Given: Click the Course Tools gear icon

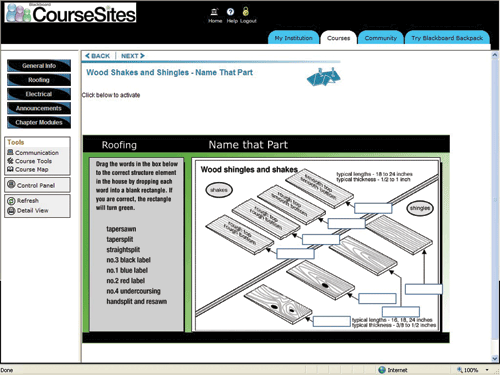Looking at the screenshot, I should point(10,161).
